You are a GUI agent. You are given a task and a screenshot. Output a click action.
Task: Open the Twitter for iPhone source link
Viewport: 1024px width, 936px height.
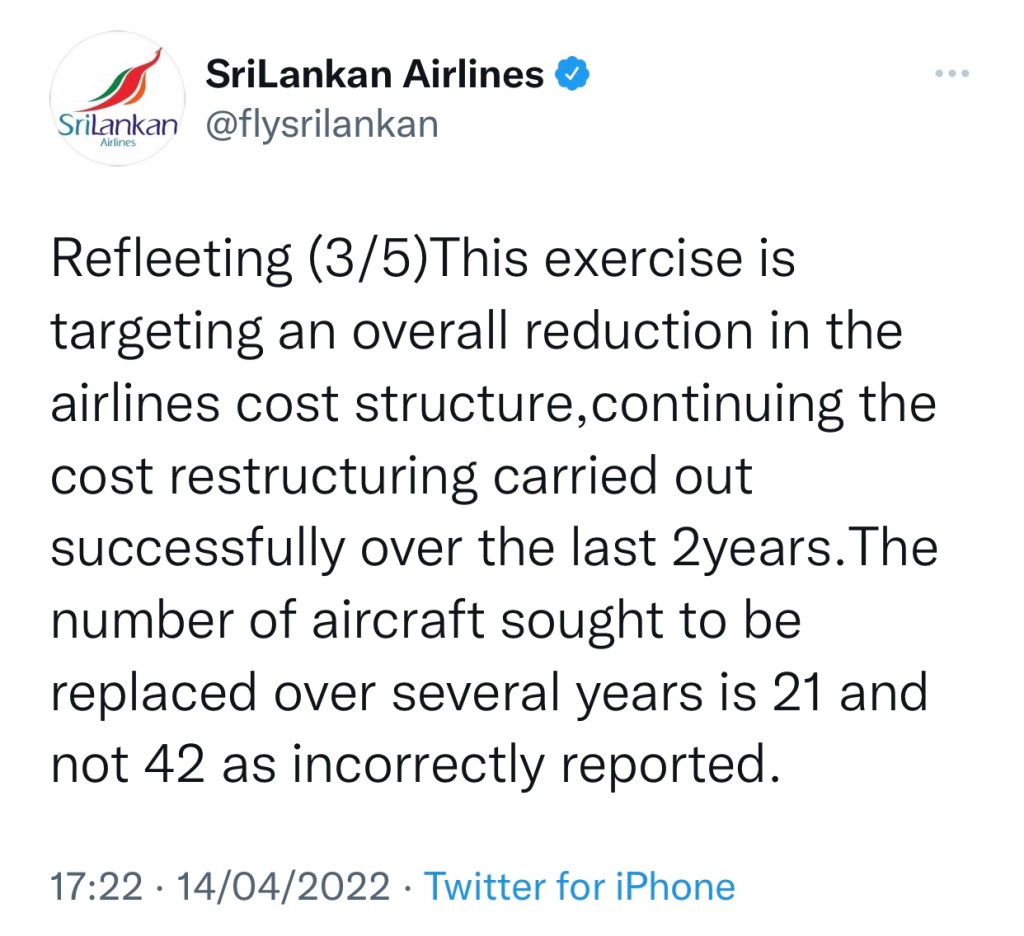580,886
